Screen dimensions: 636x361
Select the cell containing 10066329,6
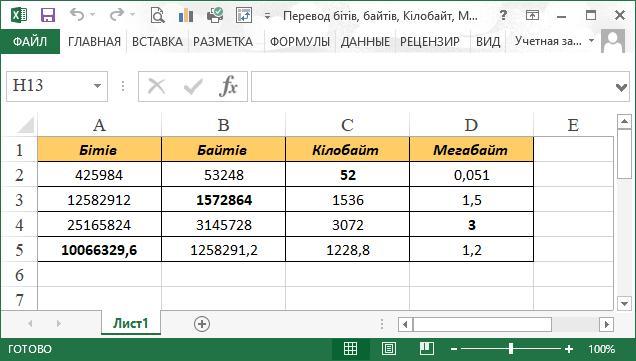pos(99,249)
